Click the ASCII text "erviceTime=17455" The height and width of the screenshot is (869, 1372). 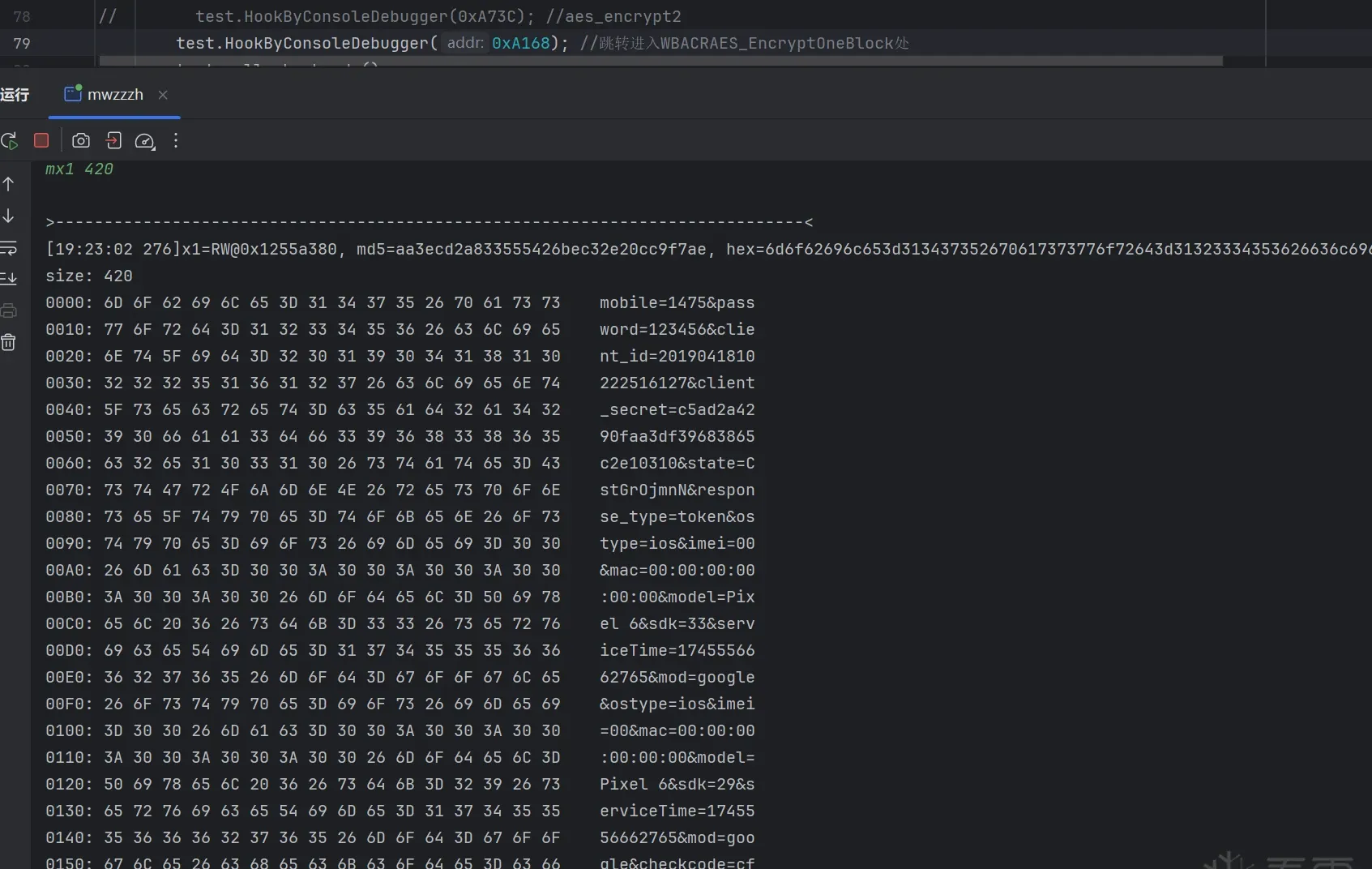click(x=677, y=811)
